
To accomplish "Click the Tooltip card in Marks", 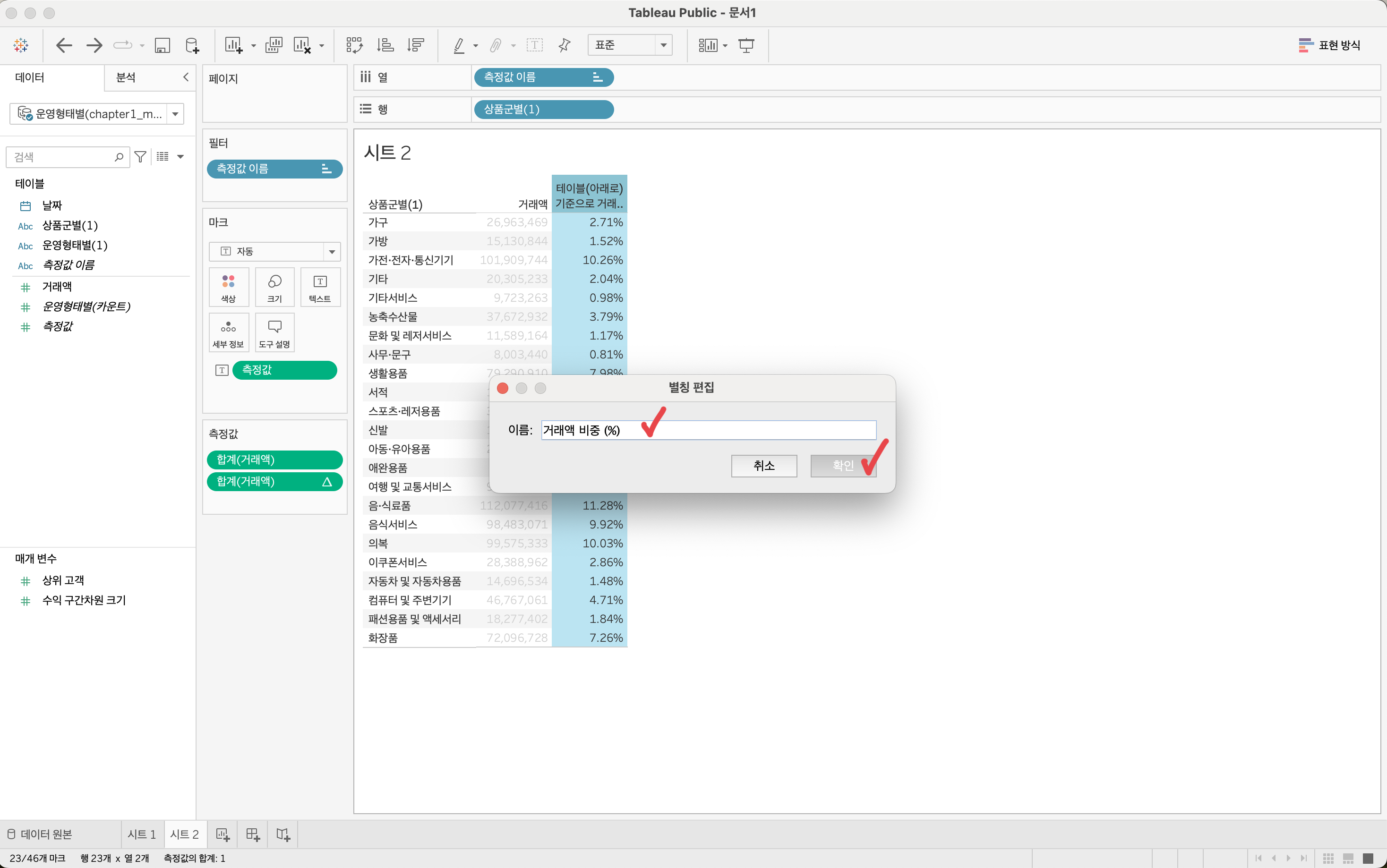I will (x=274, y=333).
